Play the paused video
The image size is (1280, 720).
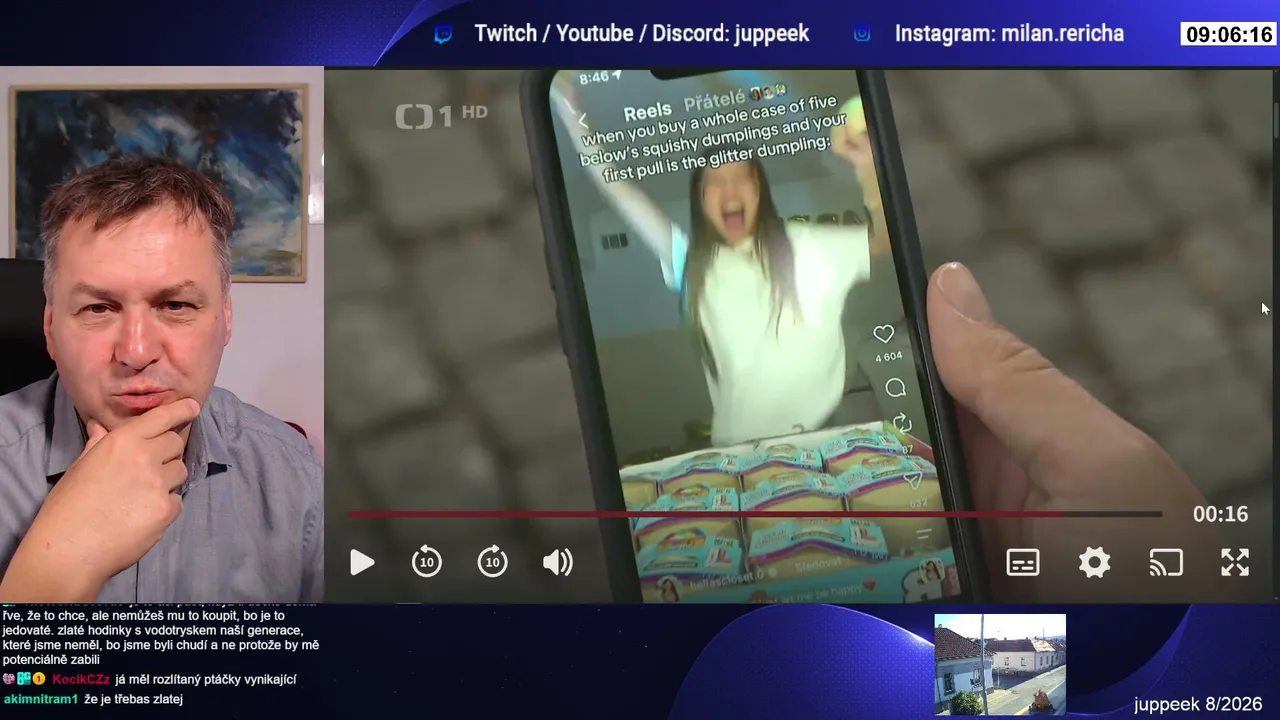click(362, 563)
